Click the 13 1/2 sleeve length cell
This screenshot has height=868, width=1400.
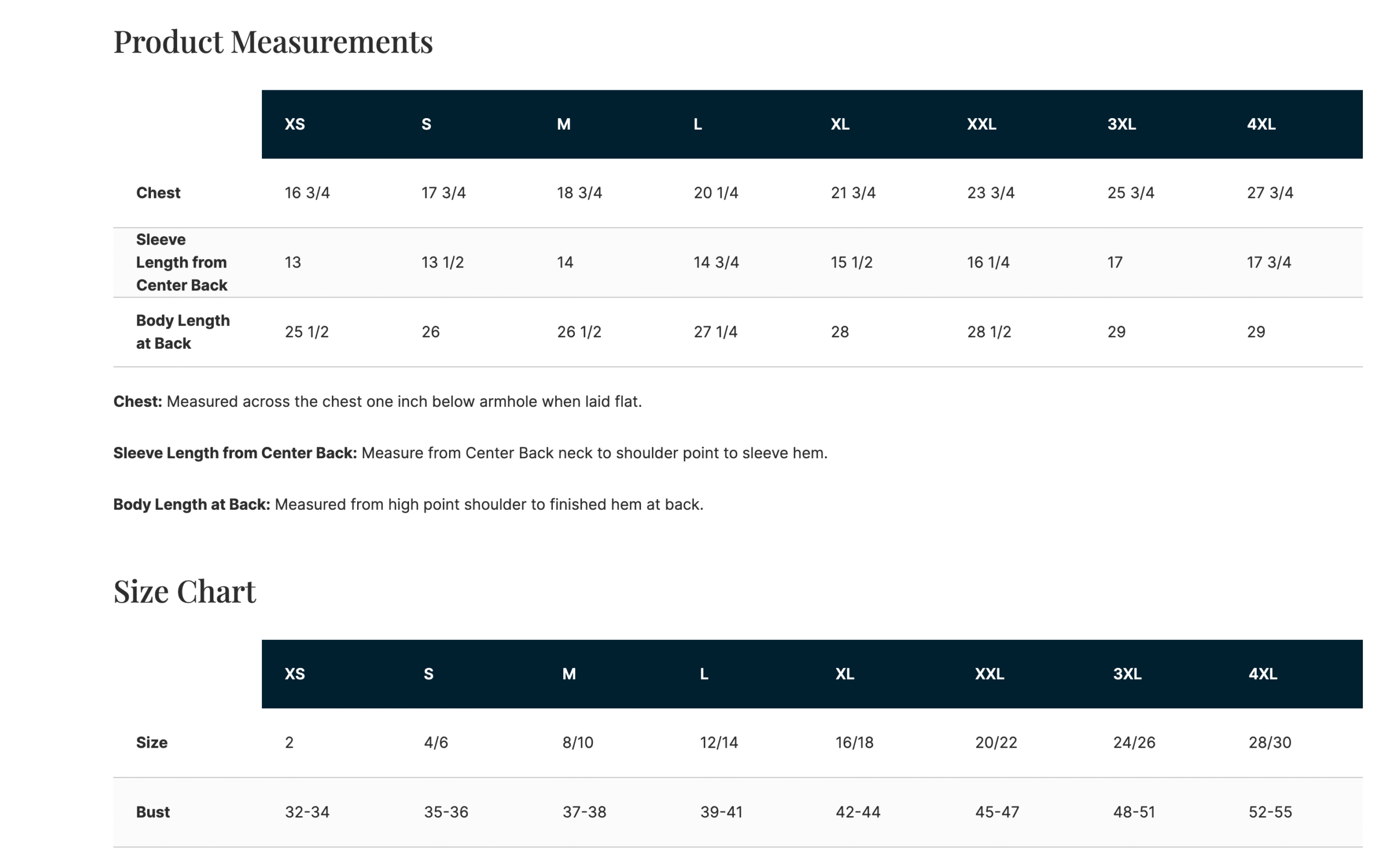click(442, 263)
